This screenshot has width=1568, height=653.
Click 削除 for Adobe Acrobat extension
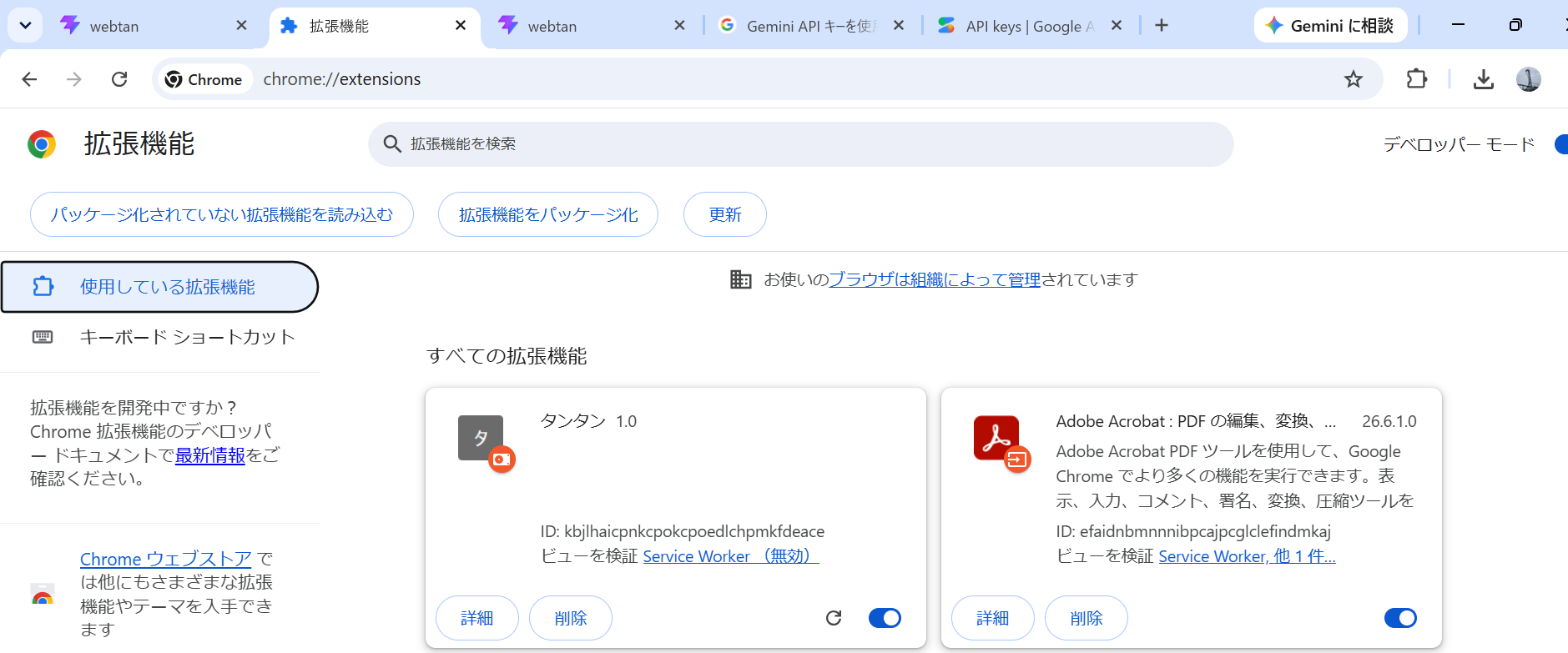click(1087, 618)
